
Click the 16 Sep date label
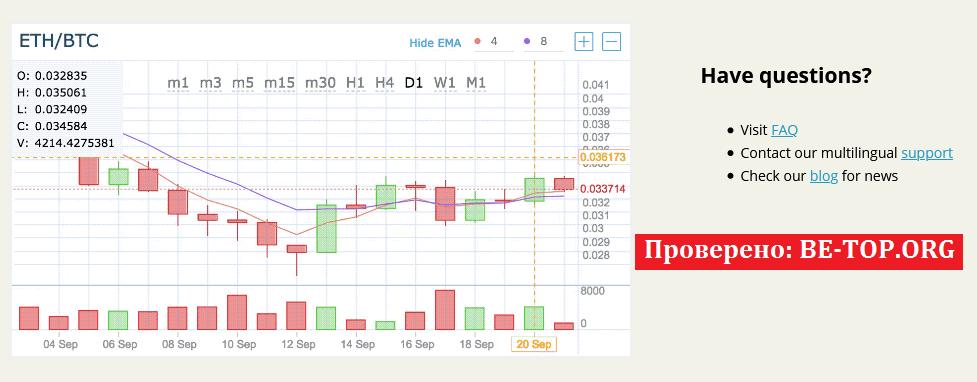pyautogui.click(x=416, y=345)
